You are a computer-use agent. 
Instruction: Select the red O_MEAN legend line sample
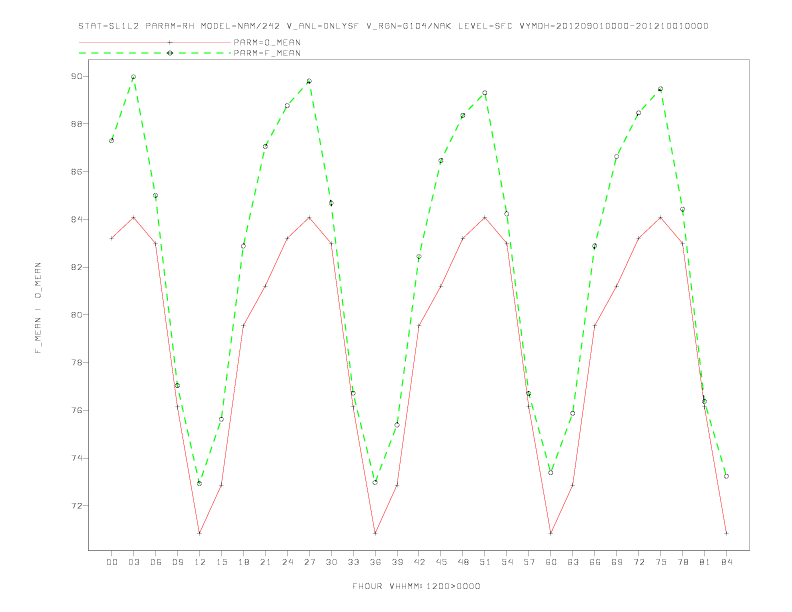(x=155, y=42)
